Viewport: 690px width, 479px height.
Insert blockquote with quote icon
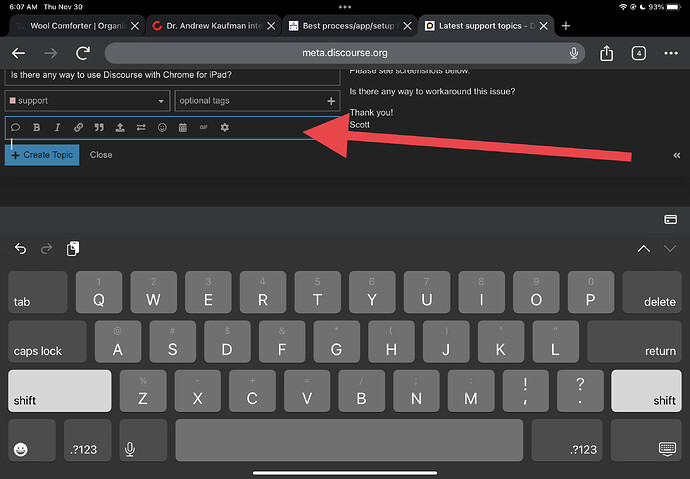(99, 128)
